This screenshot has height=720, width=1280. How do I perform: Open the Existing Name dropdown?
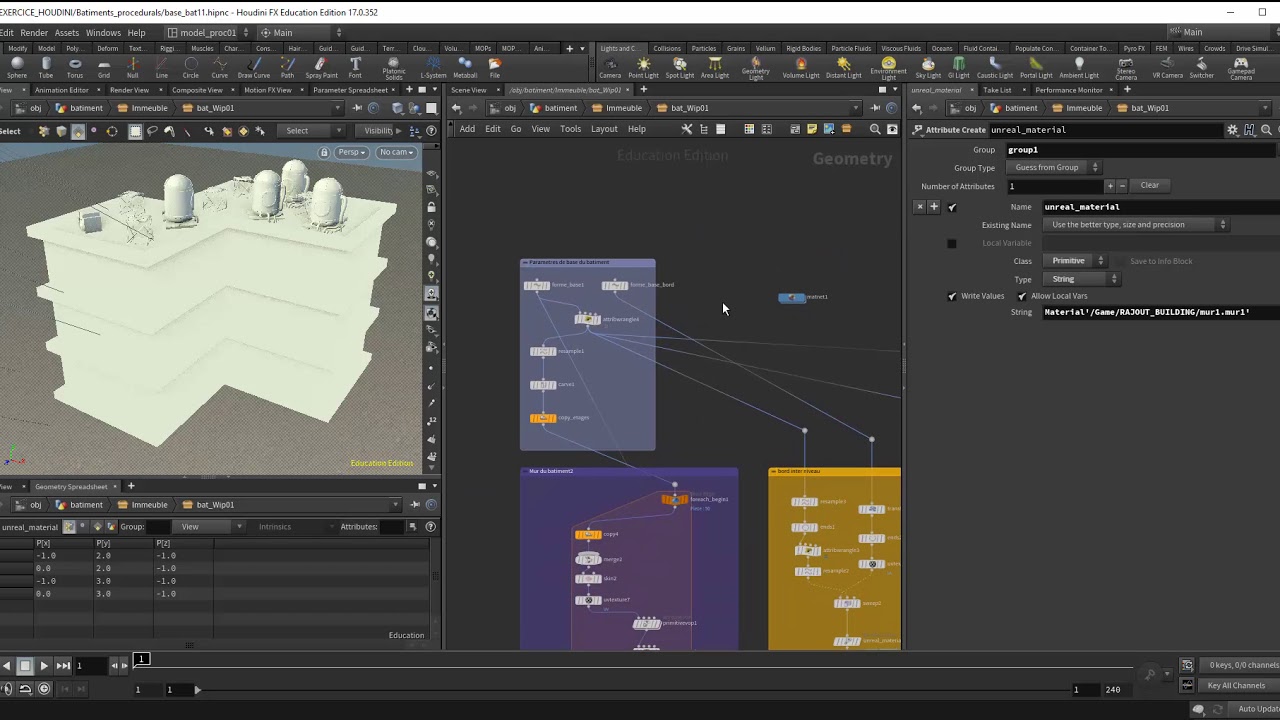tap(1137, 225)
